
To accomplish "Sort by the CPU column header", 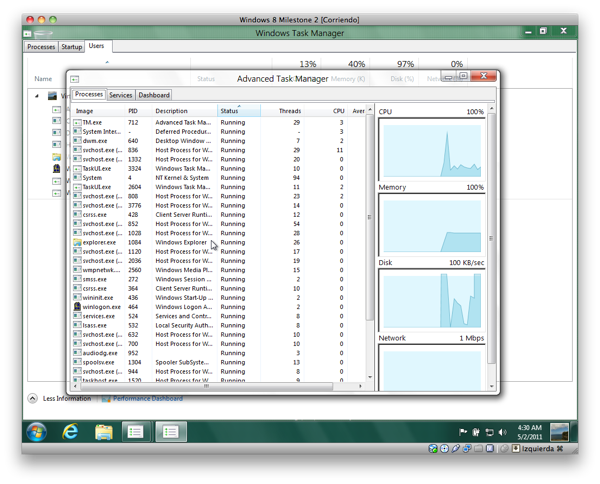I will (x=325, y=111).
